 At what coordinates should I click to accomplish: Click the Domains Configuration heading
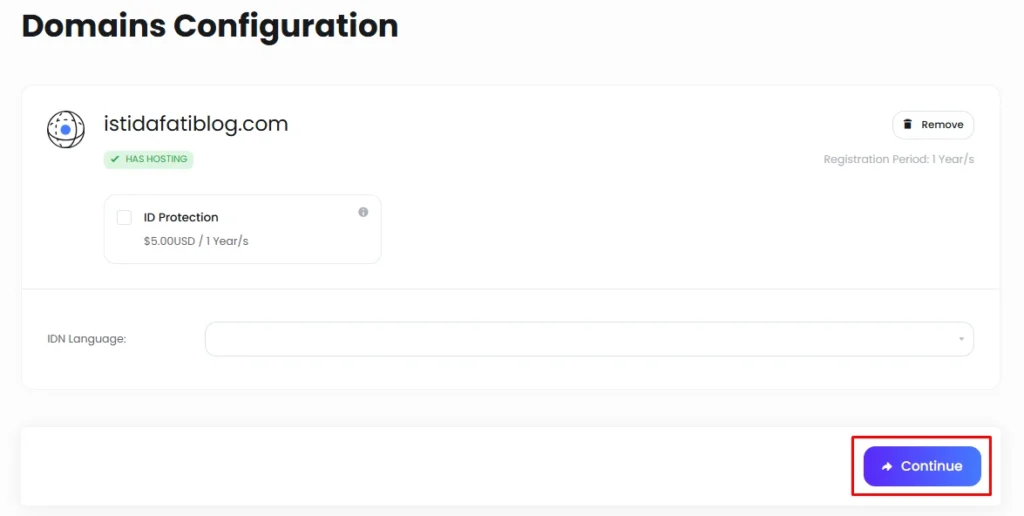210,26
